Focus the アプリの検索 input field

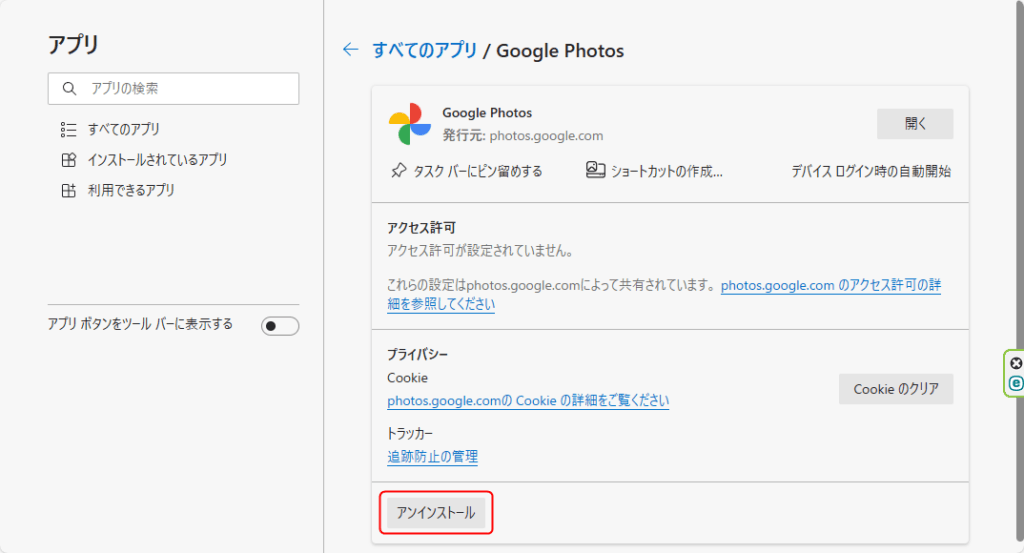click(x=174, y=88)
